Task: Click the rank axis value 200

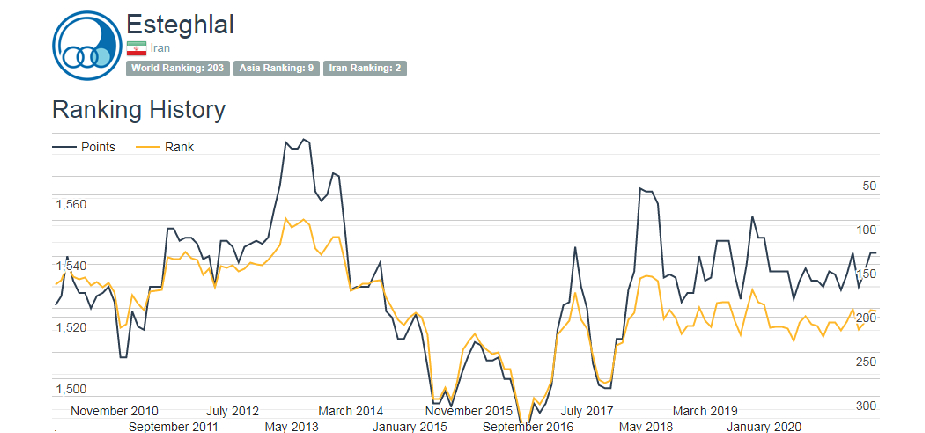Action: [x=867, y=318]
